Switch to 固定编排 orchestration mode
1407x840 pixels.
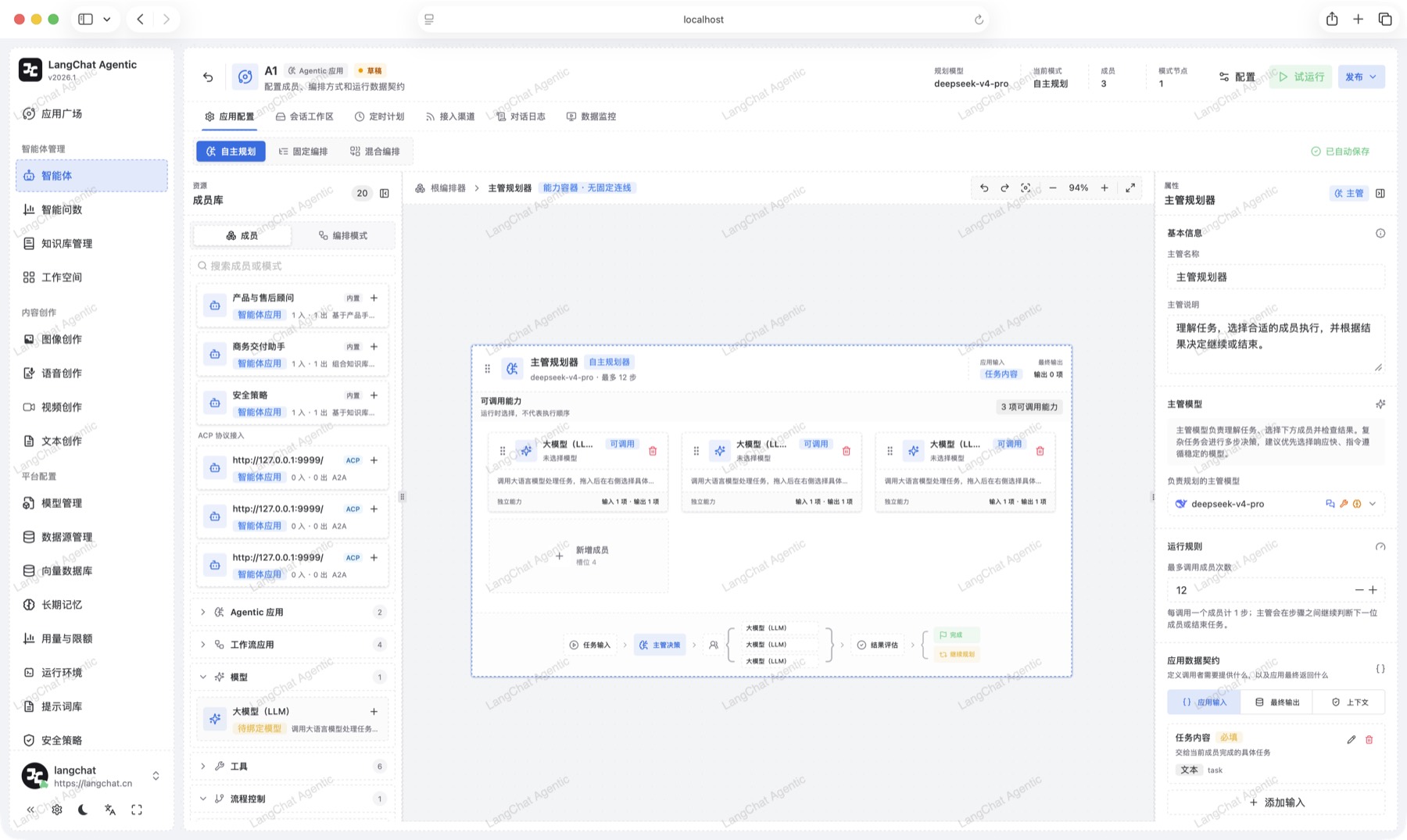[303, 152]
